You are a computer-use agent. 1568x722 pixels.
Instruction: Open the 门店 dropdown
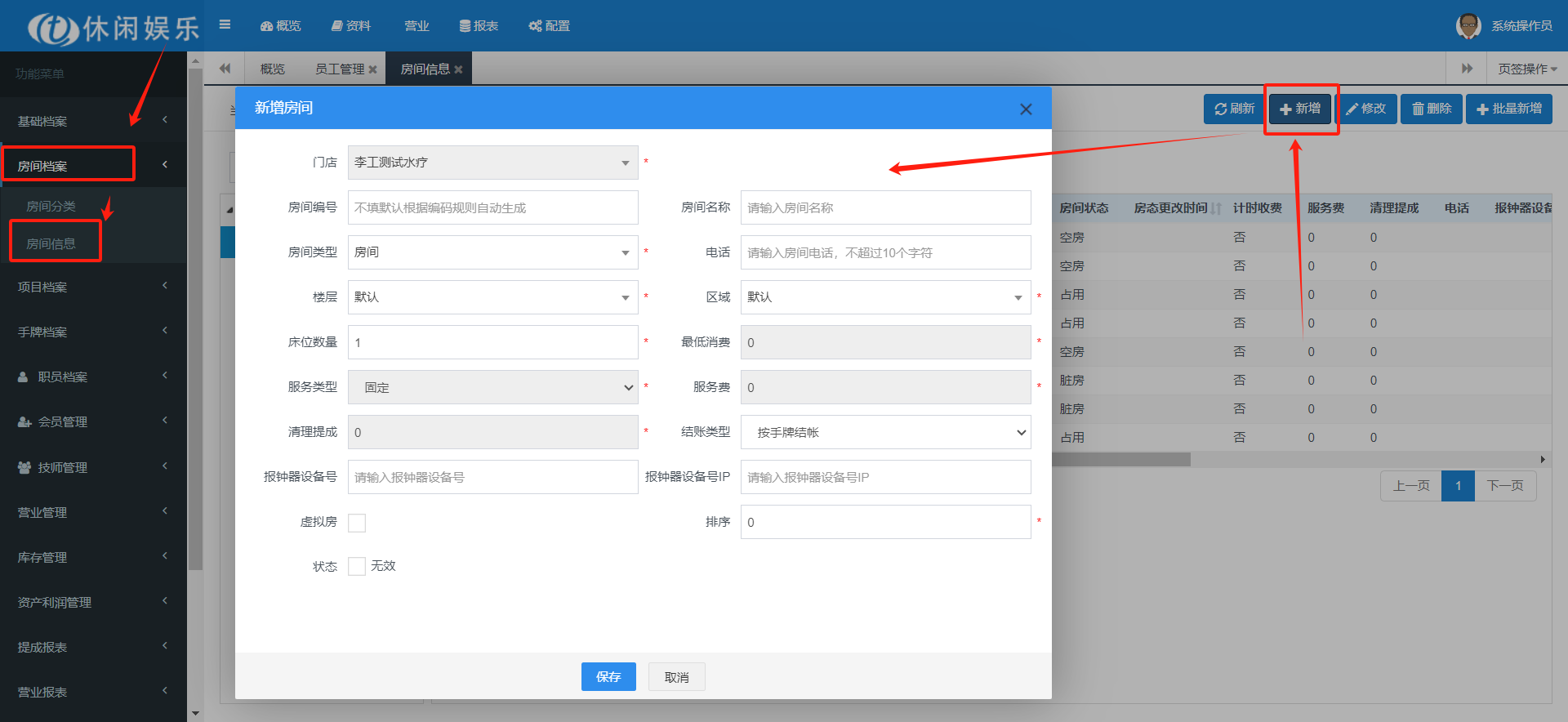[x=492, y=163]
